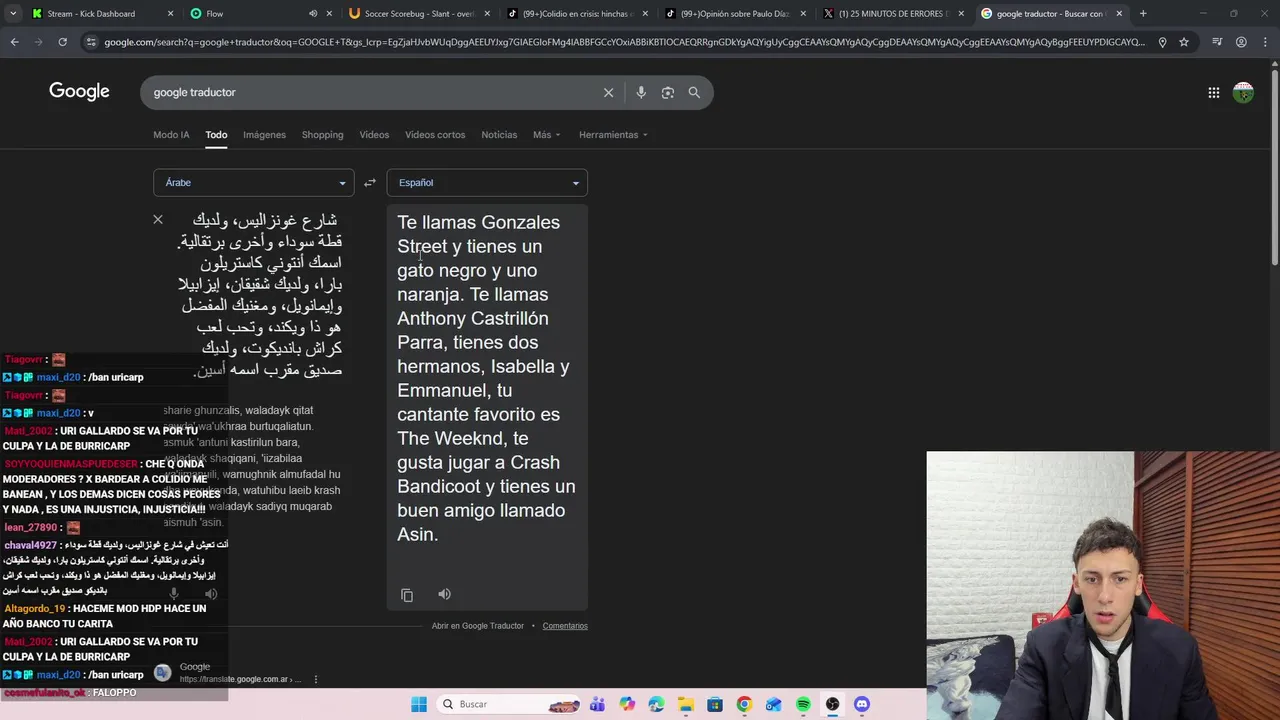Open Chrome profile icon in toolbar
The image size is (1280, 720).
coord(1241,42)
